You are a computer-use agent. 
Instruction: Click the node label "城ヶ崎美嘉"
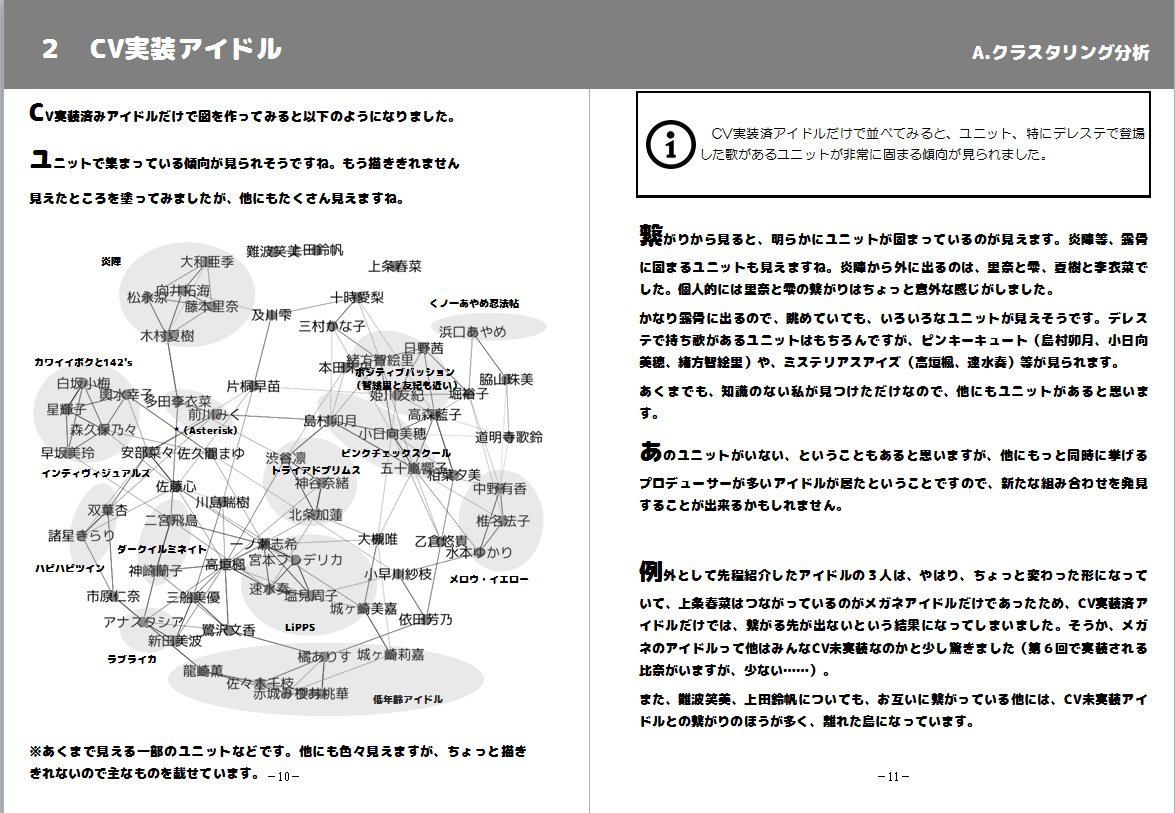[x=364, y=609]
